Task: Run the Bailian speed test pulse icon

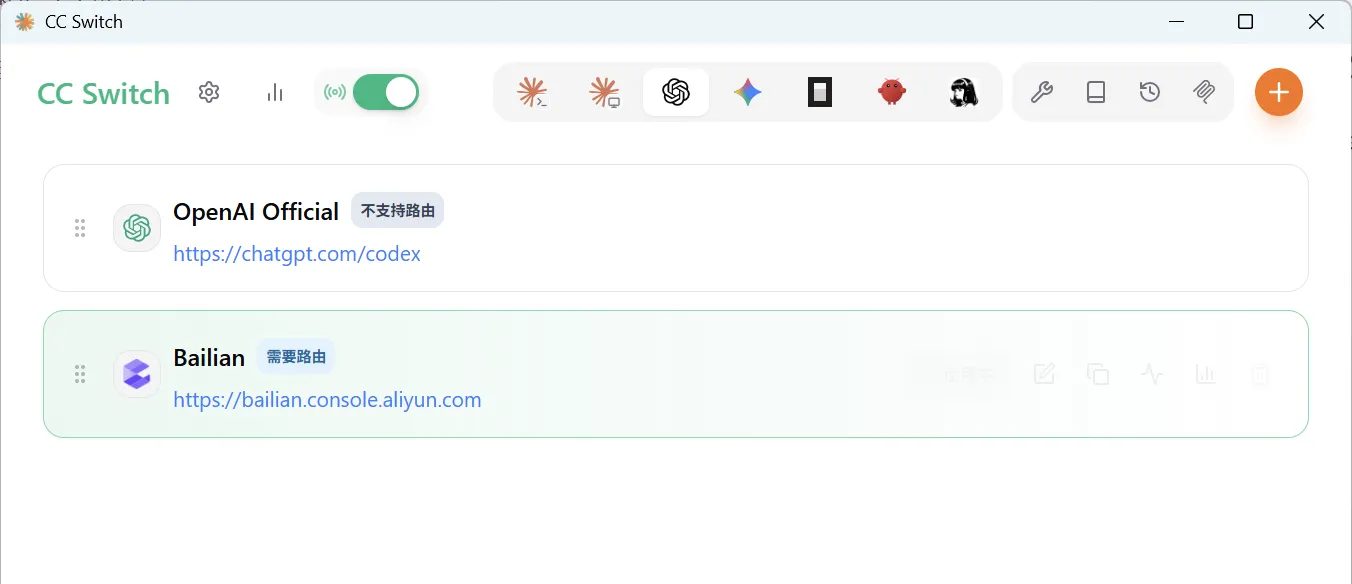Action: point(1152,375)
